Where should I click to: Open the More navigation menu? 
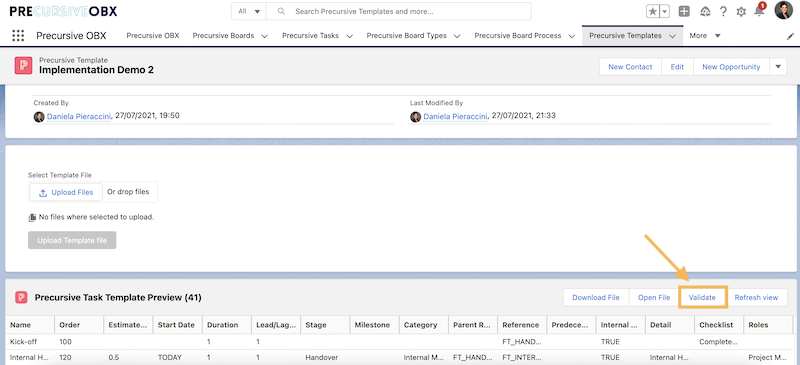click(x=705, y=36)
